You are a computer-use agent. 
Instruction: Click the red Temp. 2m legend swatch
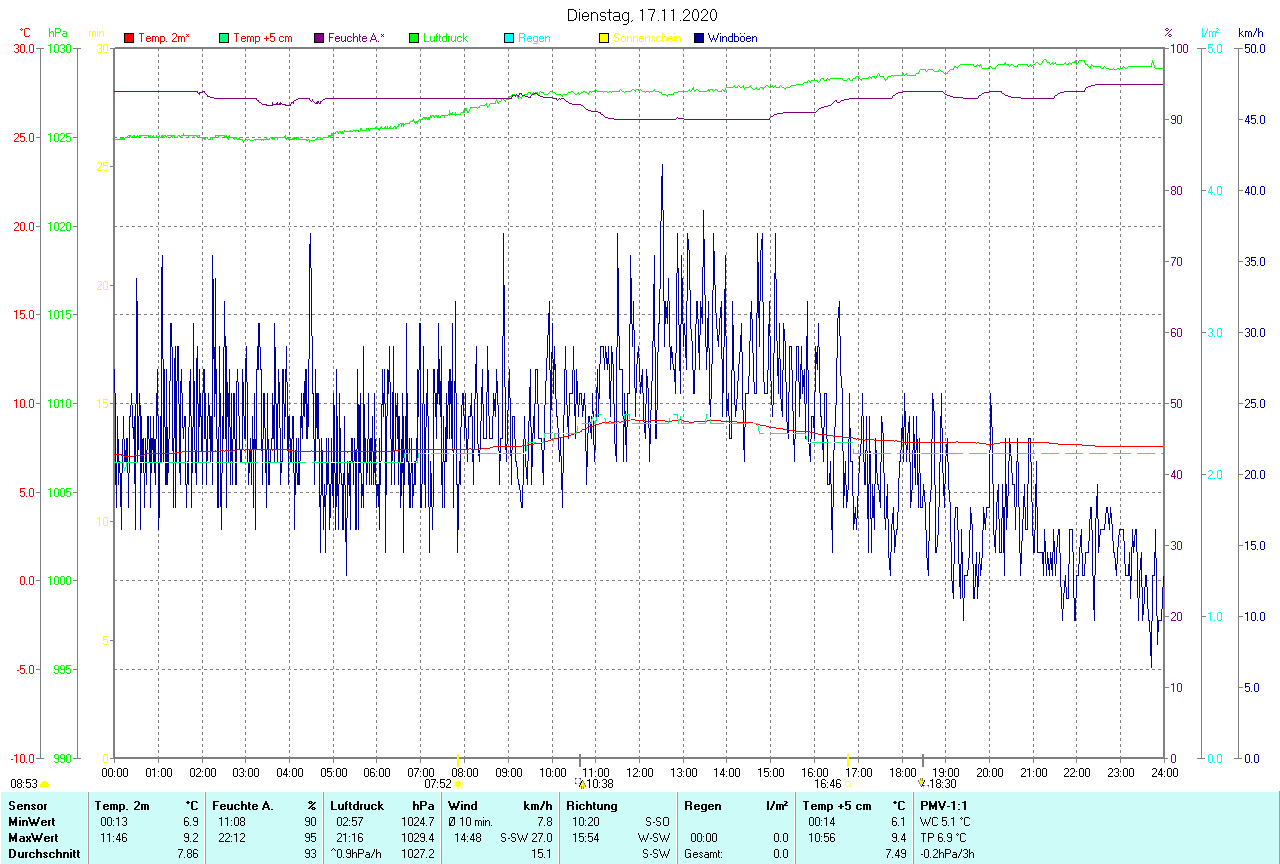(129, 38)
